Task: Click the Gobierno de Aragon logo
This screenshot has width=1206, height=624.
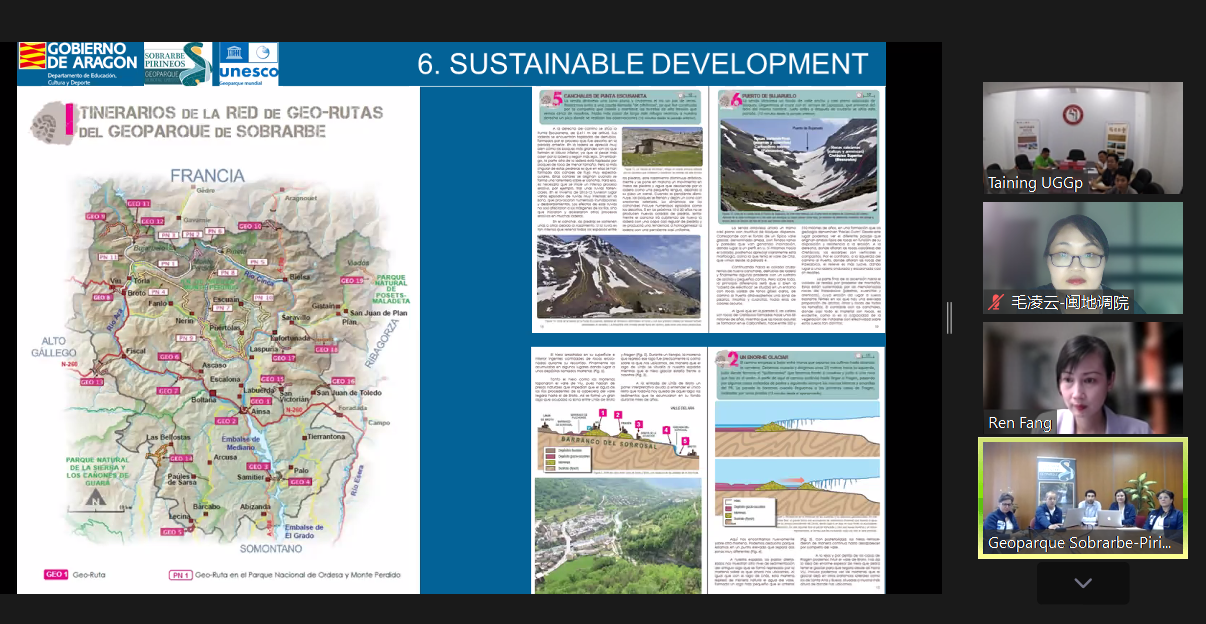Action: pos(79,63)
